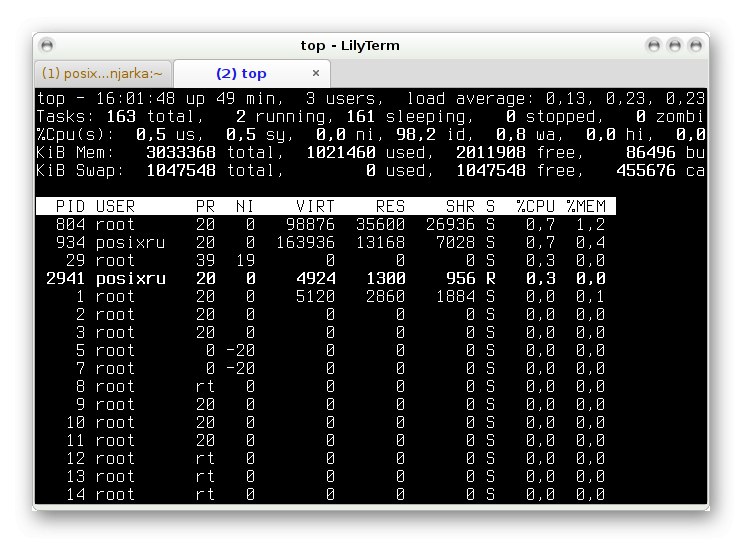Switch to the "(1) posix...njarka:~" tab

pyautogui.click(x=102, y=74)
